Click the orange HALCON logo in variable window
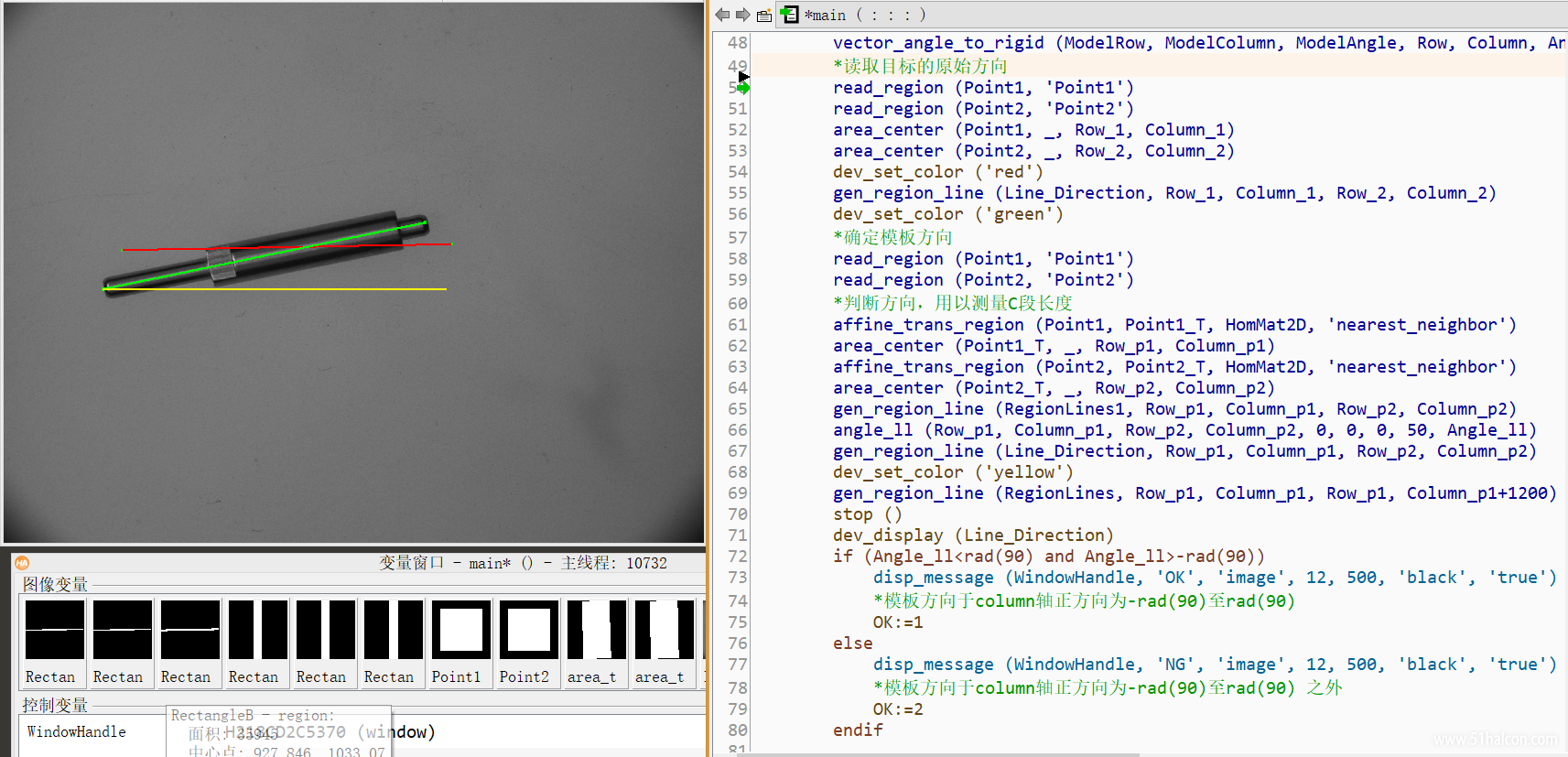The width and height of the screenshot is (1568, 757). (22, 563)
